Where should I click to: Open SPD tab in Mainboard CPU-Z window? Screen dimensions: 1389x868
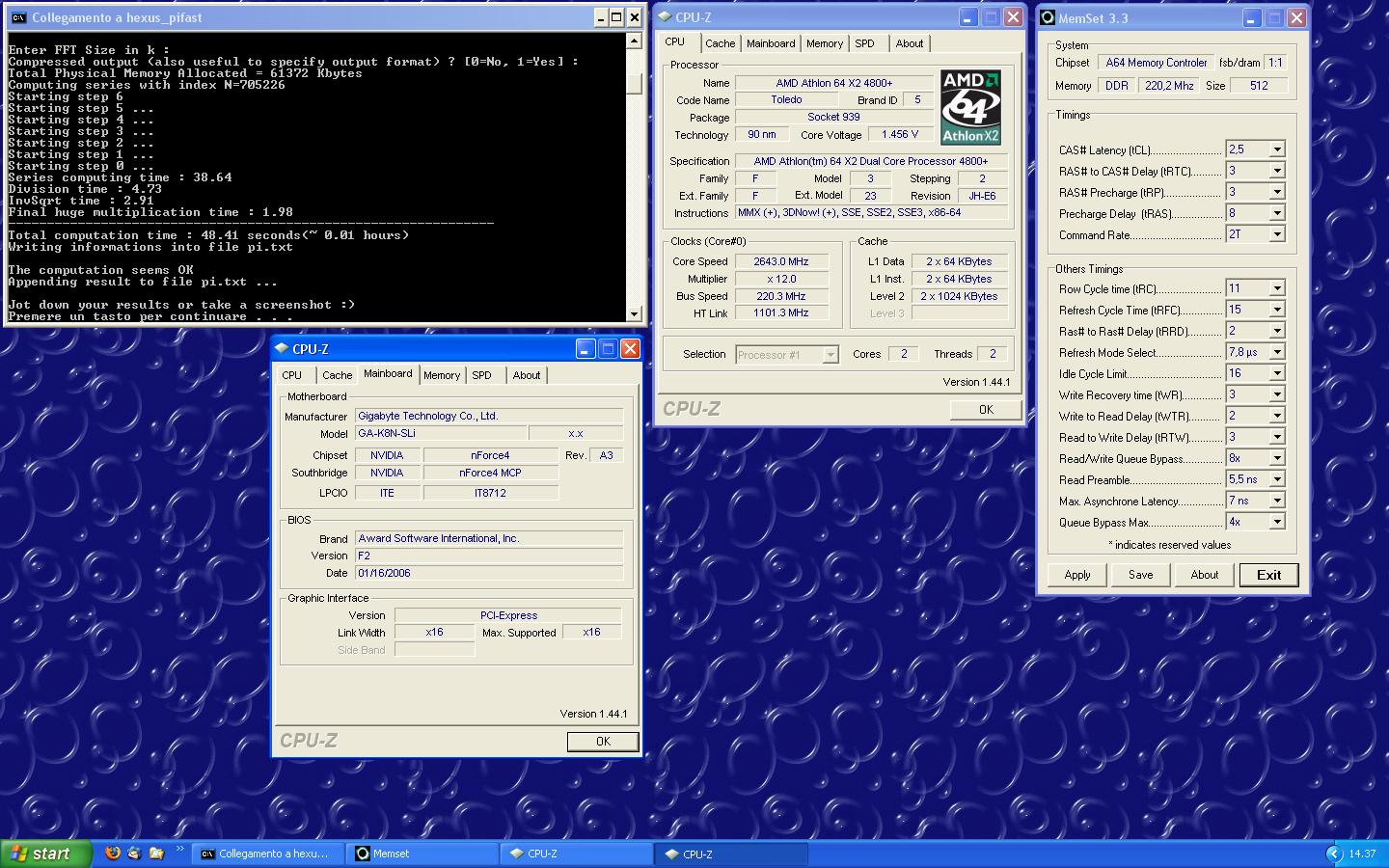[x=482, y=375]
